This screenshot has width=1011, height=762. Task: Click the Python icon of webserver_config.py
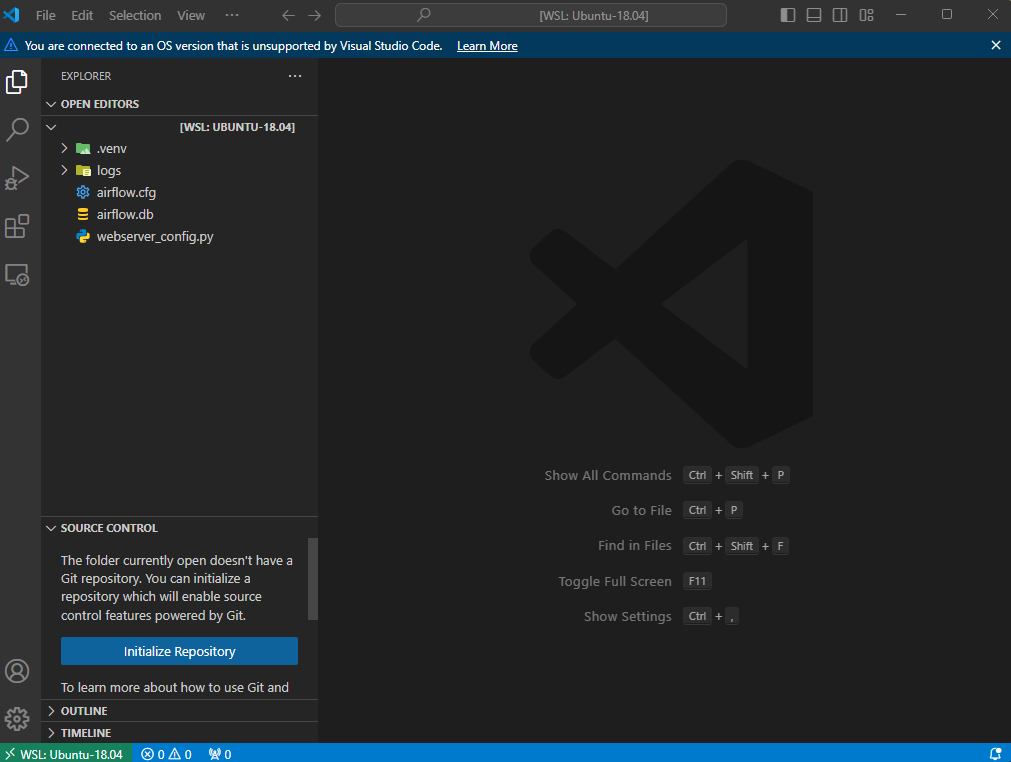pyautogui.click(x=83, y=237)
